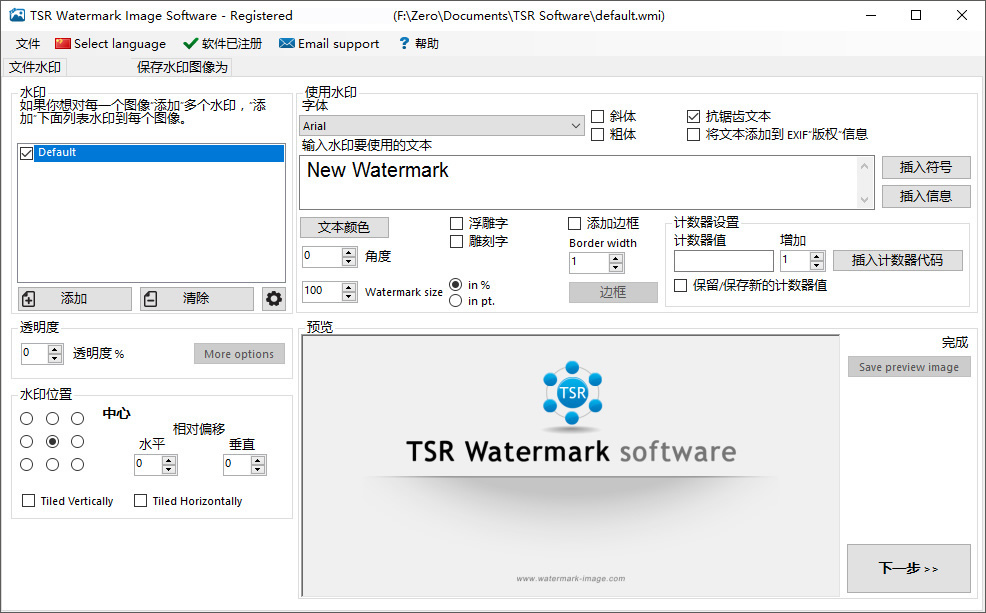The width and height of the screenshot is (986, 613).
Task: Click the 文本颜色 color button
Action: (x=344, y=227)
